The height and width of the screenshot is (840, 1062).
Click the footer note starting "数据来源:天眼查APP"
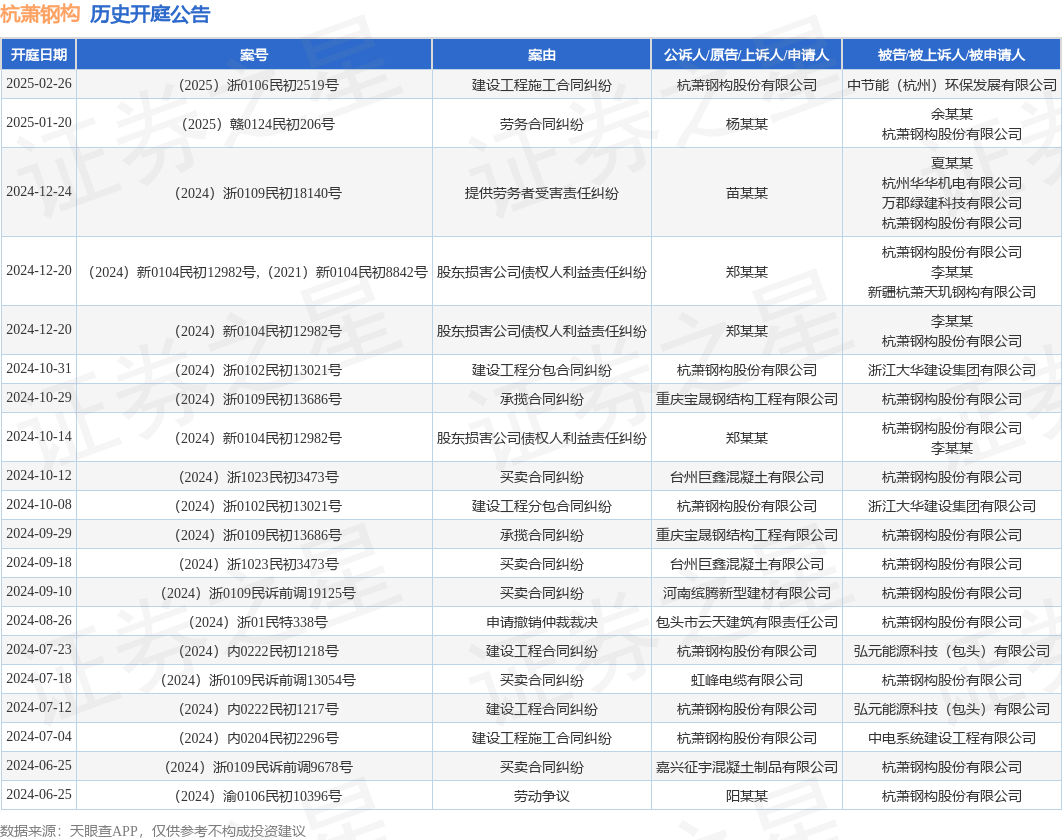coord(152,831)
